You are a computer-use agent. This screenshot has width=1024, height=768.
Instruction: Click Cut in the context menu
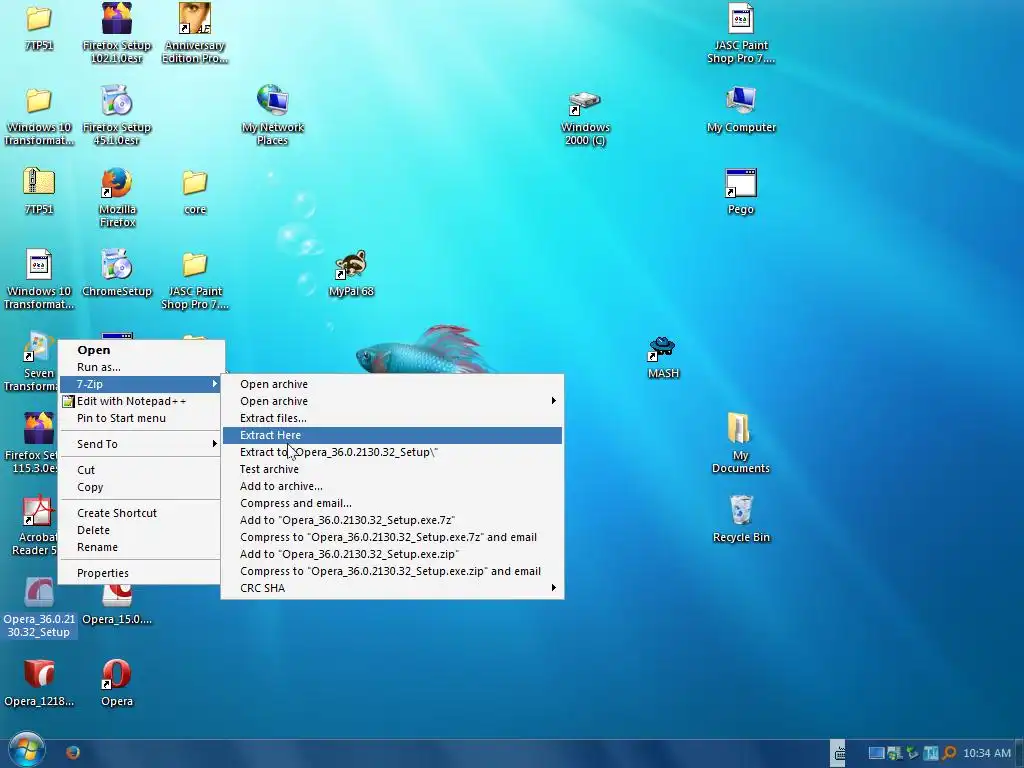(x=140, y=470)
